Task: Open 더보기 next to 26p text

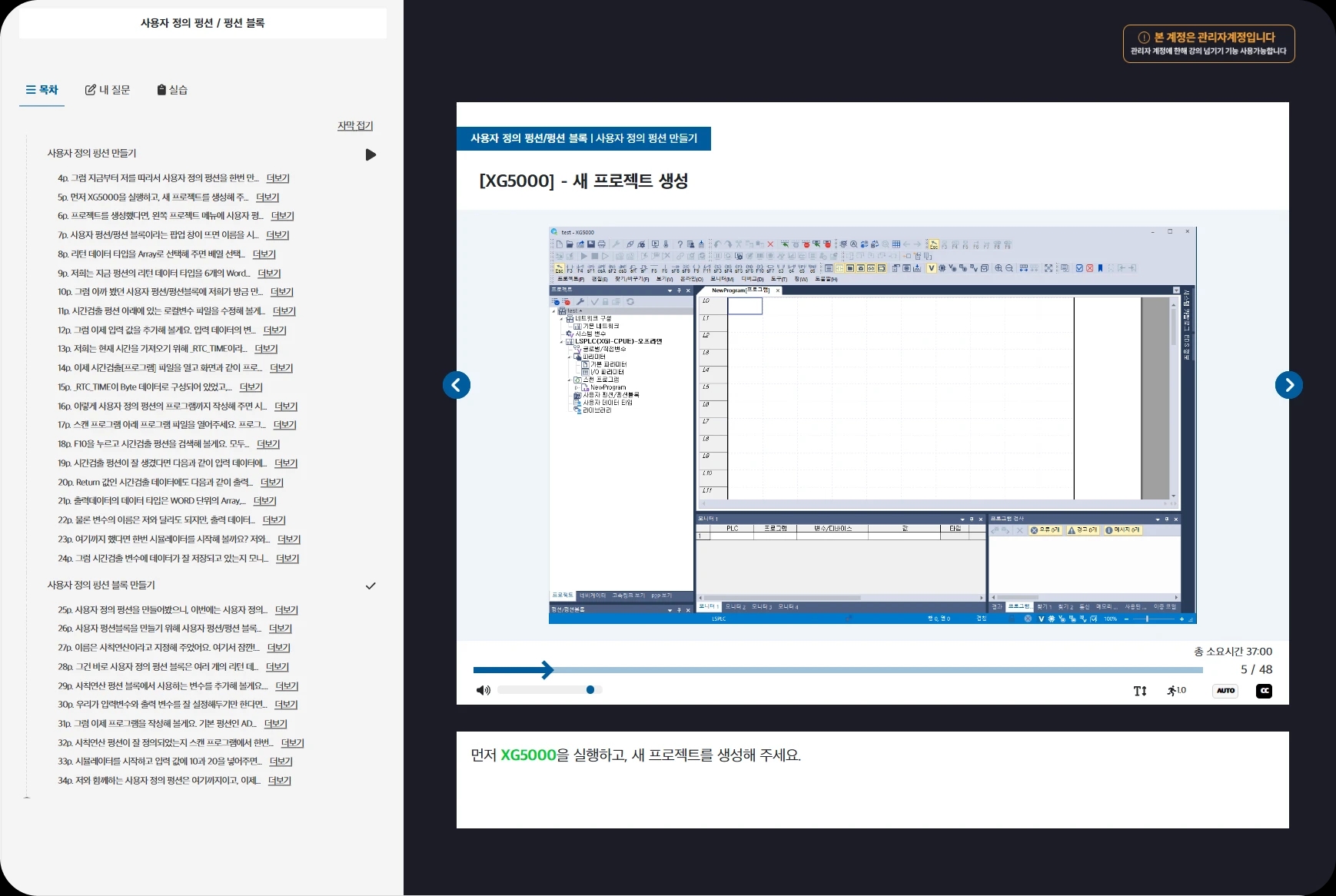Action: (281, 629)
